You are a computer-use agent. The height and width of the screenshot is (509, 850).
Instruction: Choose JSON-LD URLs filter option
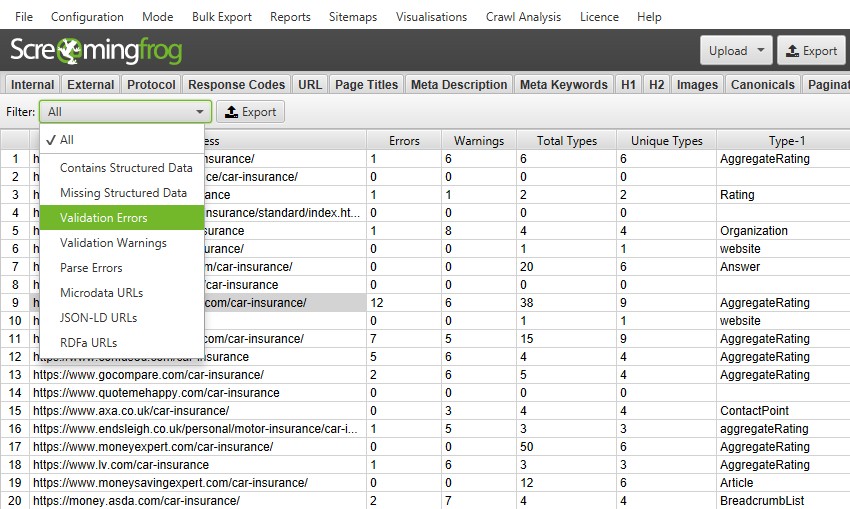click(x=98, y=318)
